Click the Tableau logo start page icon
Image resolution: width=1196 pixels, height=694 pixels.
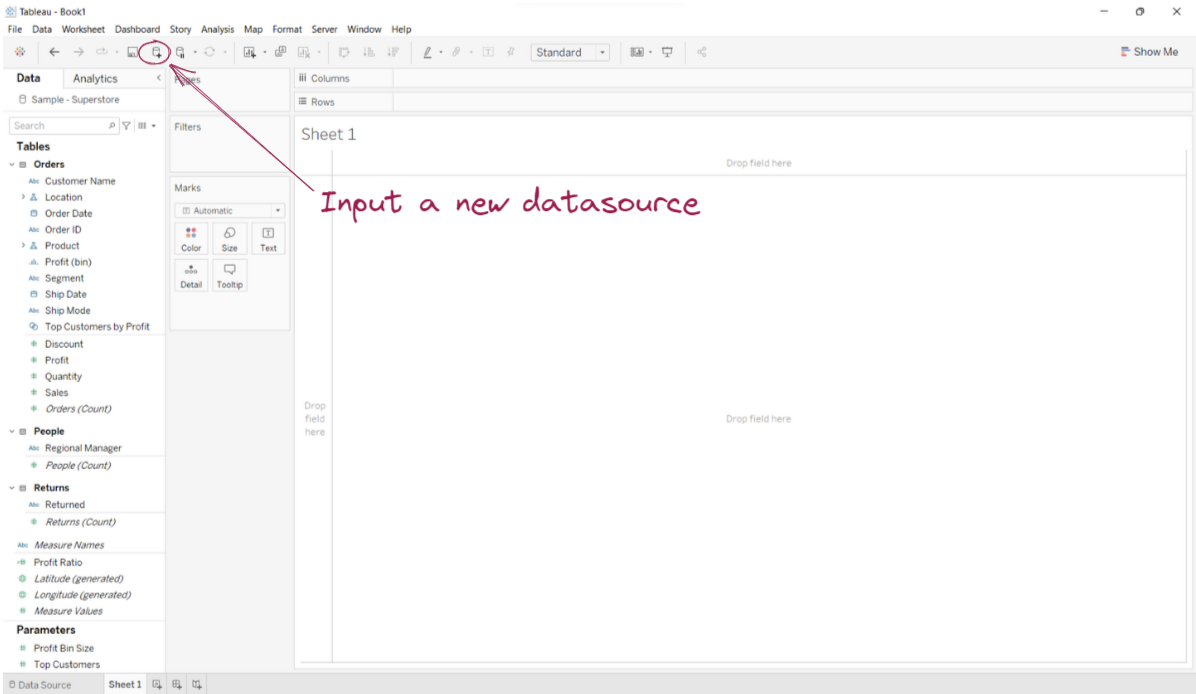pyautogui.click(x=20, y=52)
